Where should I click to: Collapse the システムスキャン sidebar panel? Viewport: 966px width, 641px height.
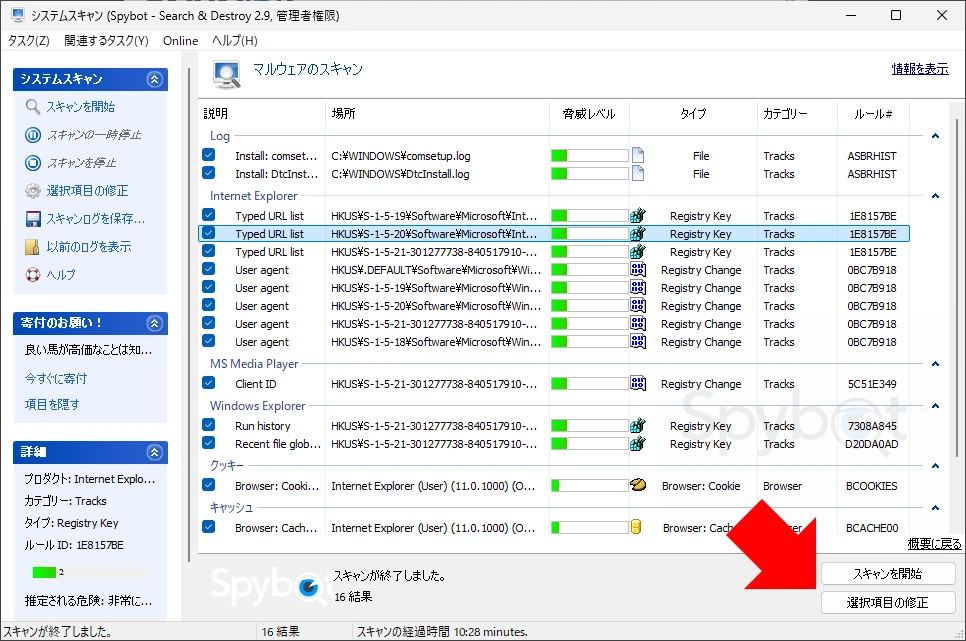pyautogui.click(x=155, y=79)
